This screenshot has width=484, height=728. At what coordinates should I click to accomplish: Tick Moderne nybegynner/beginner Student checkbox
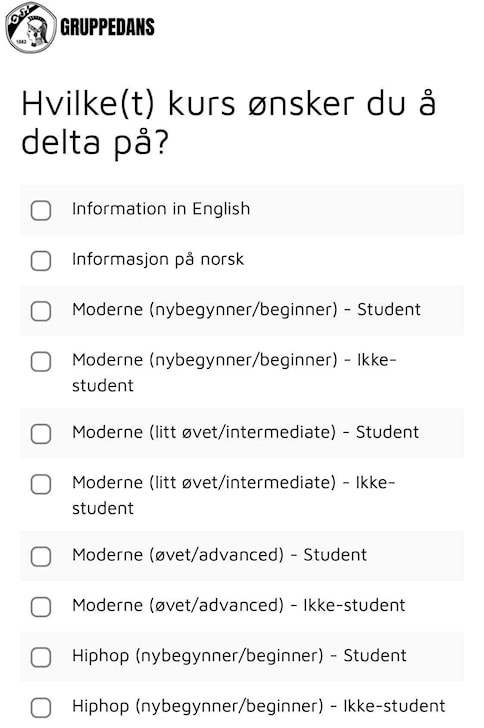pyautogui.click(x=41, y=311)
